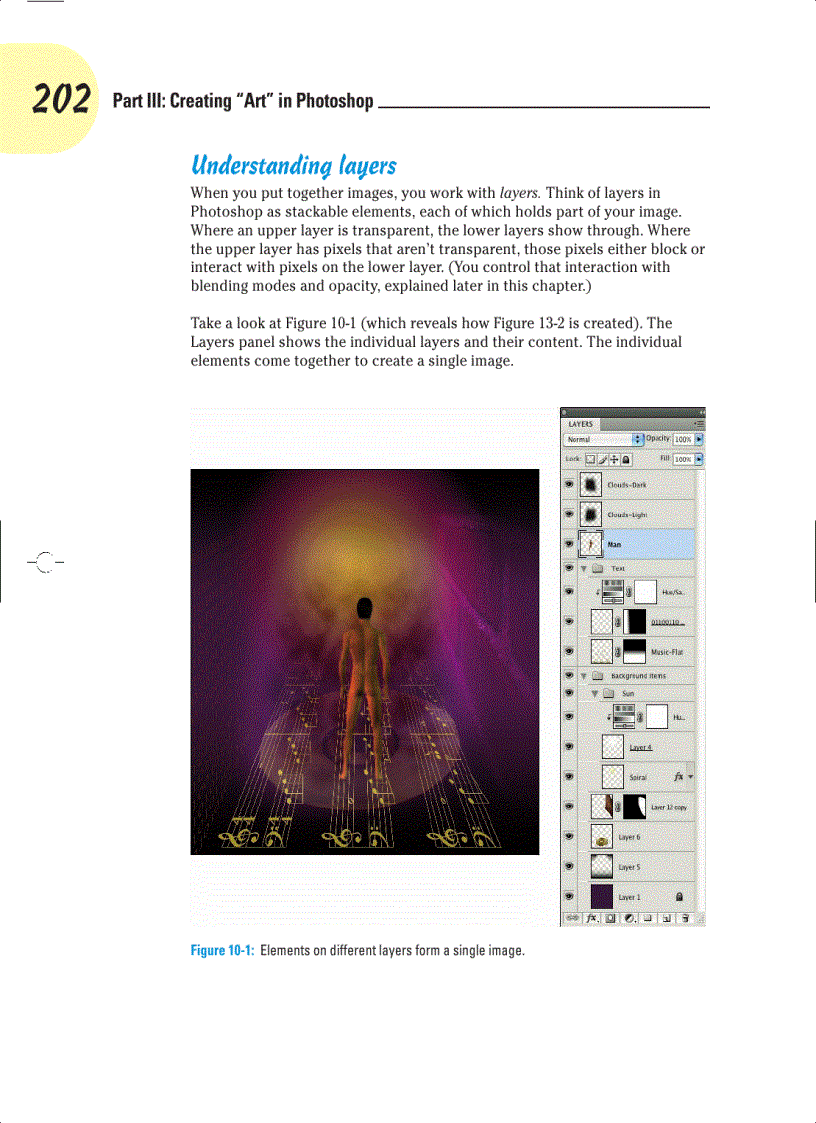Select the Add layer mask icon

(x=611, y=917)
